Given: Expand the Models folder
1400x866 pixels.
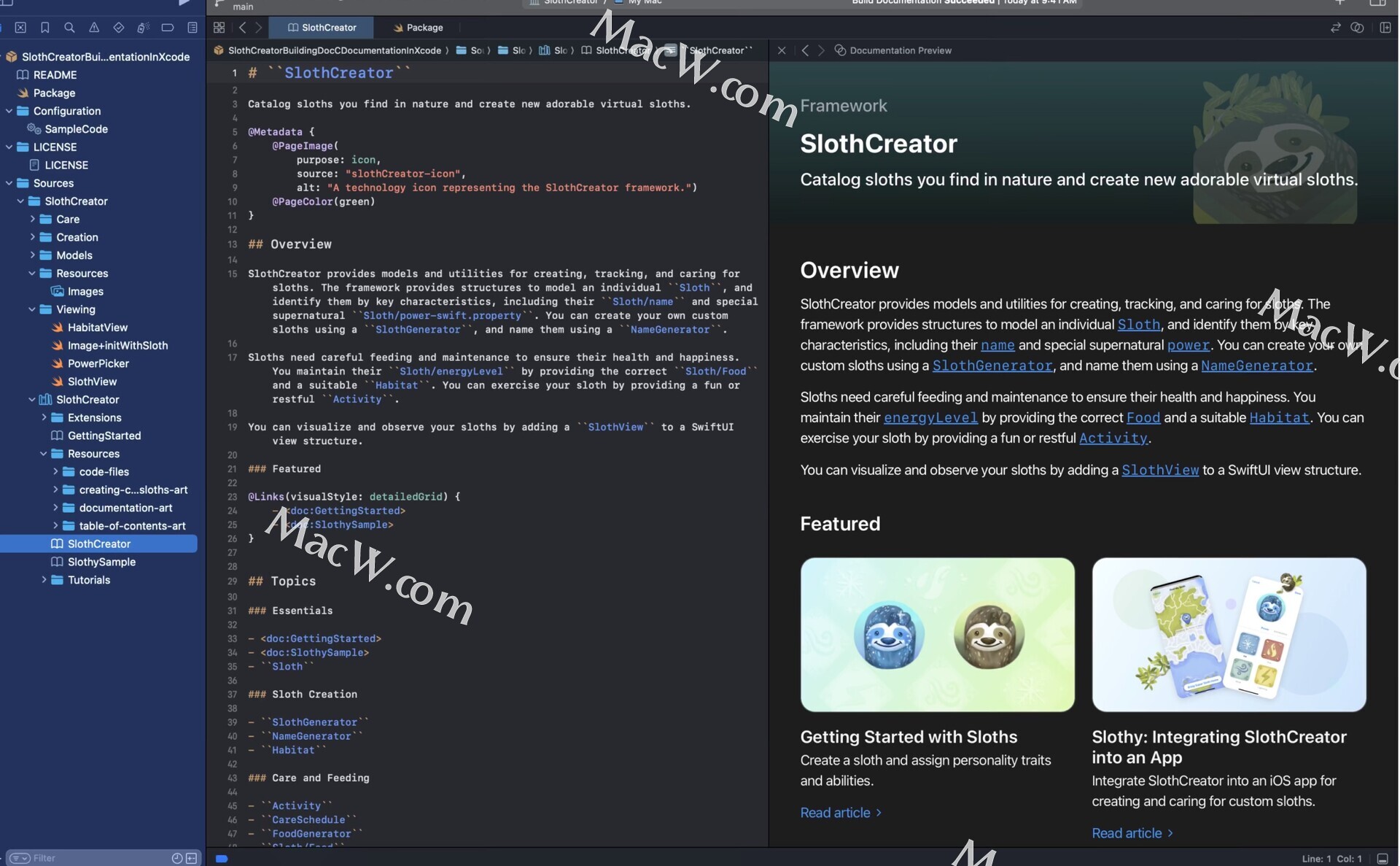Looking at the screenshot, I should 32,255.
